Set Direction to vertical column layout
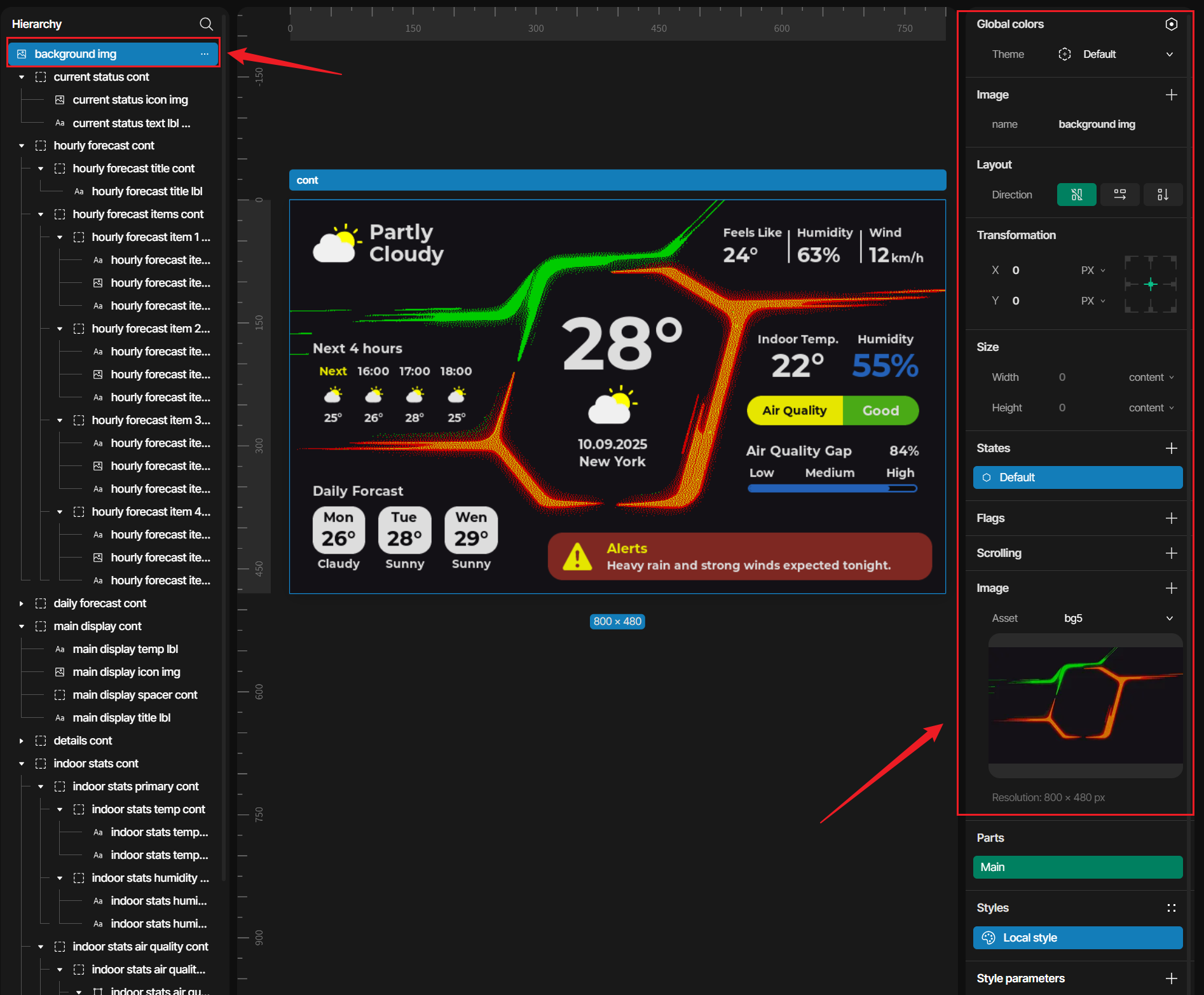Screen dimensions: 1204x995 [1163, 195]
